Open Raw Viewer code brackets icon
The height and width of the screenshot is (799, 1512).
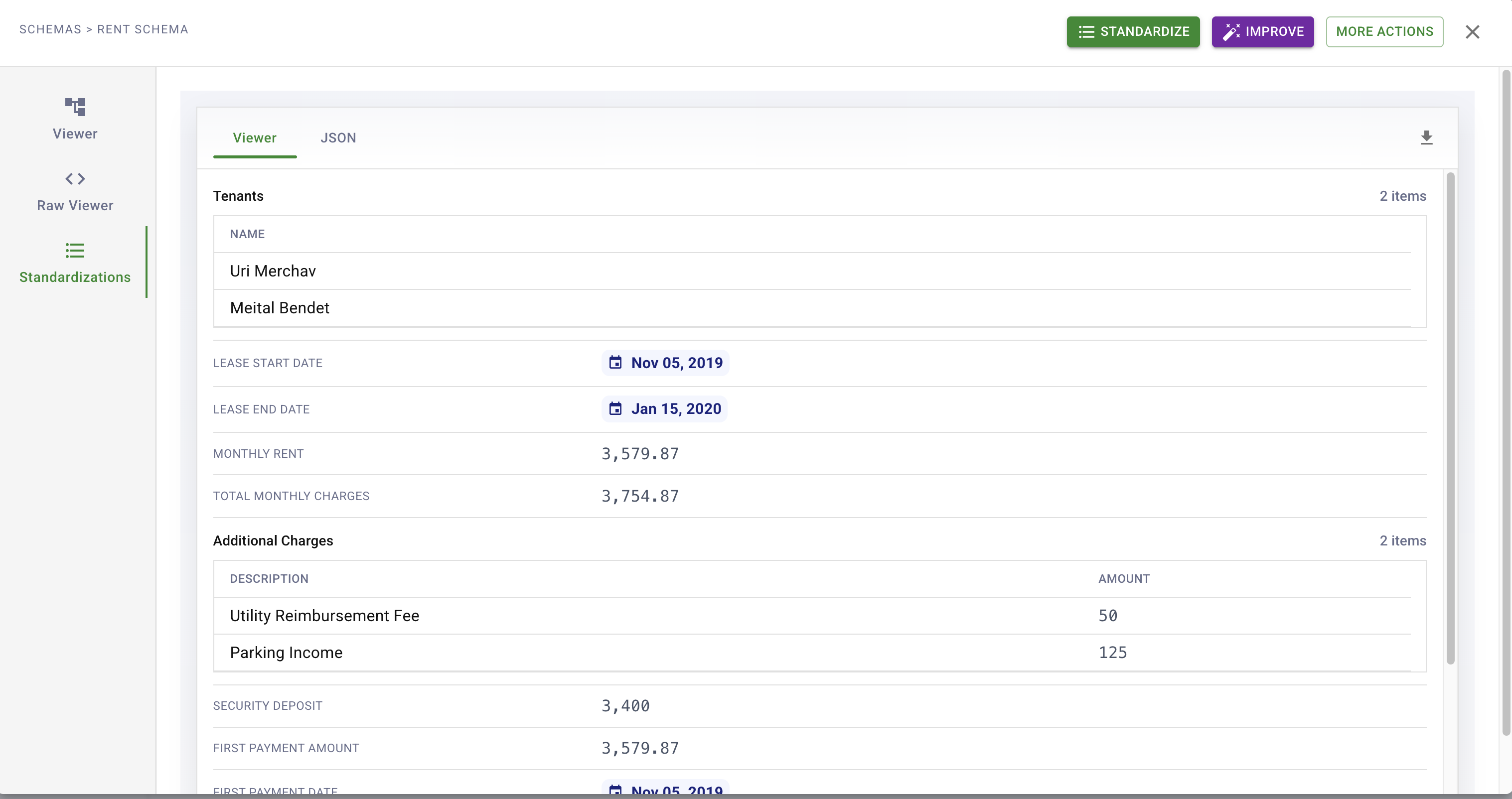[75, 179]
